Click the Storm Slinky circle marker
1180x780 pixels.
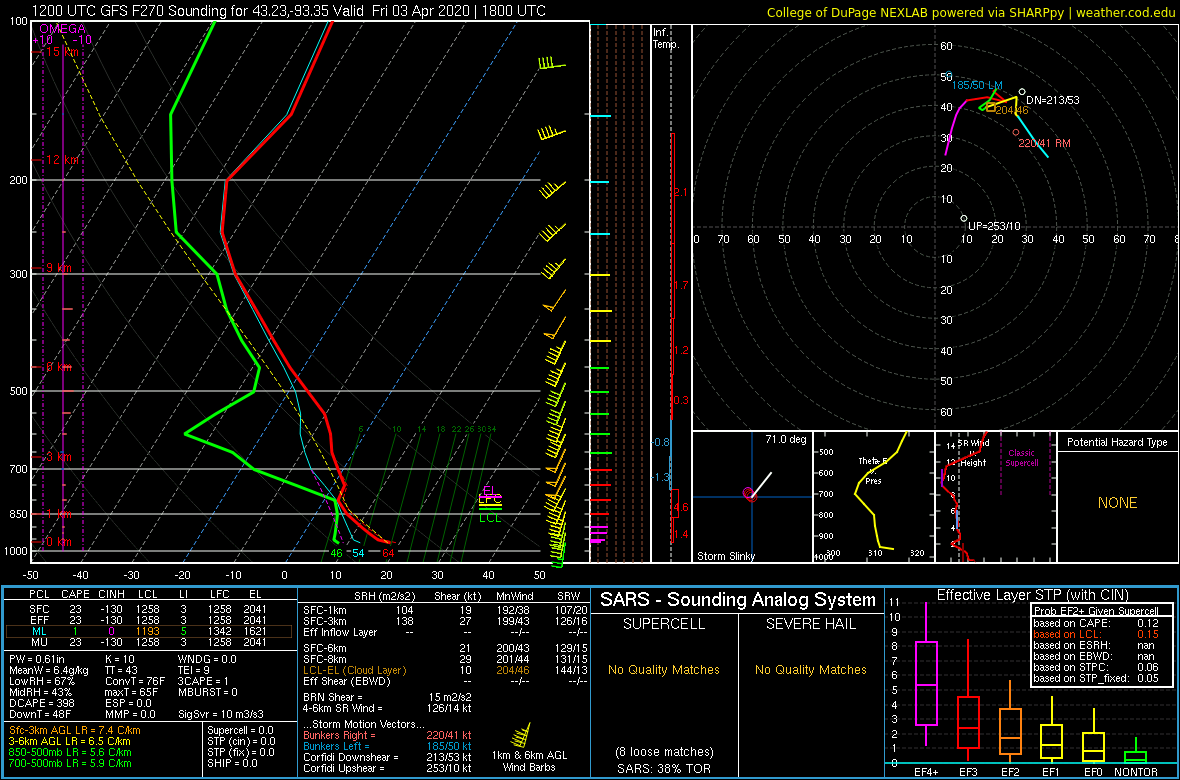(749, 493)
